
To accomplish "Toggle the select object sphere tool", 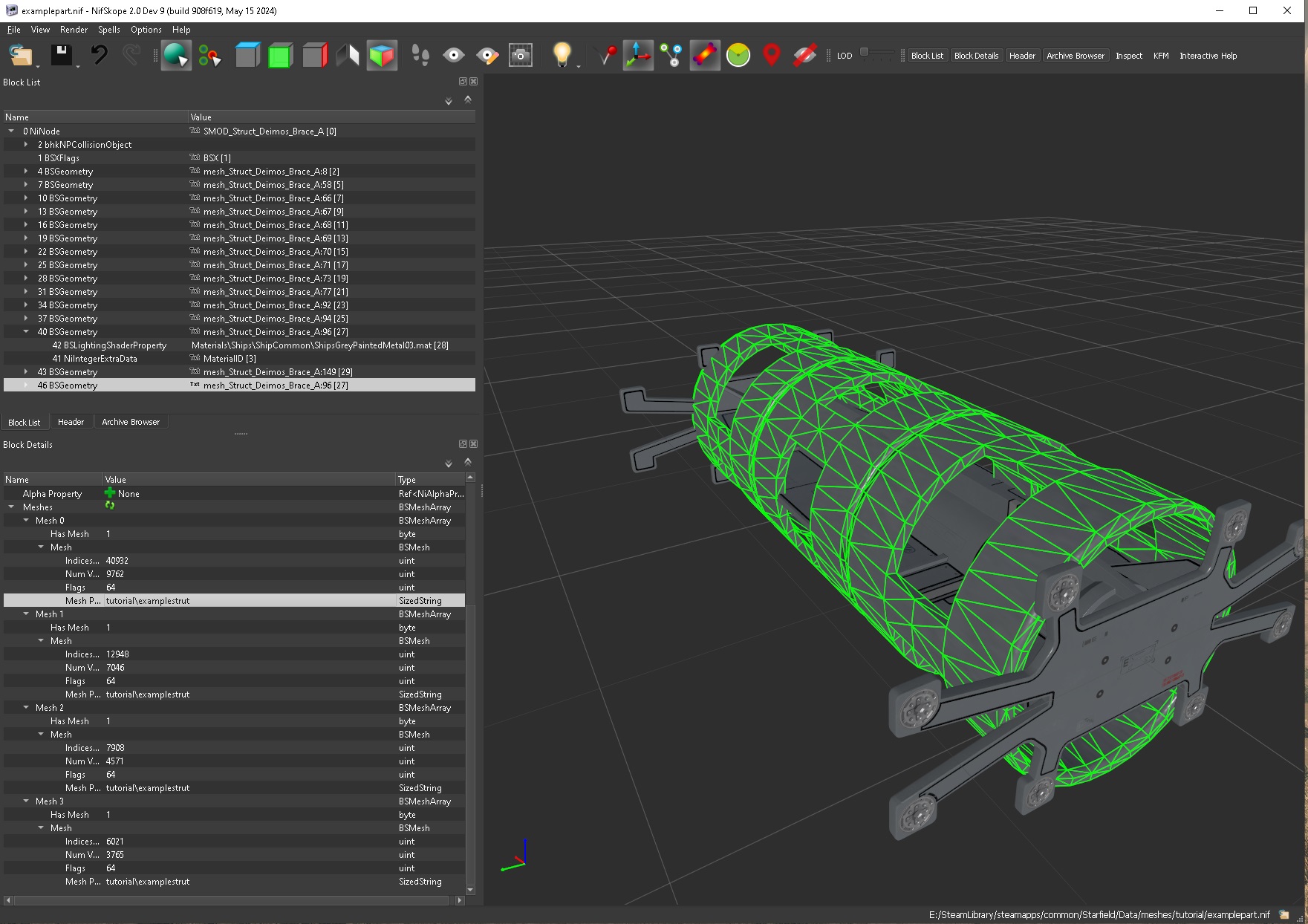I will (x=176, y=56).
